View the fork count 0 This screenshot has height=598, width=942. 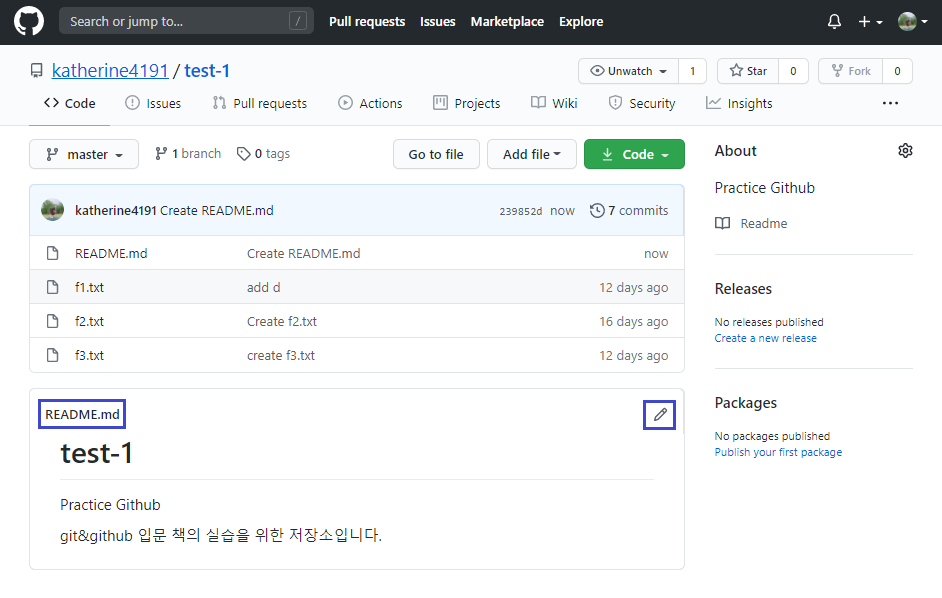897,71
